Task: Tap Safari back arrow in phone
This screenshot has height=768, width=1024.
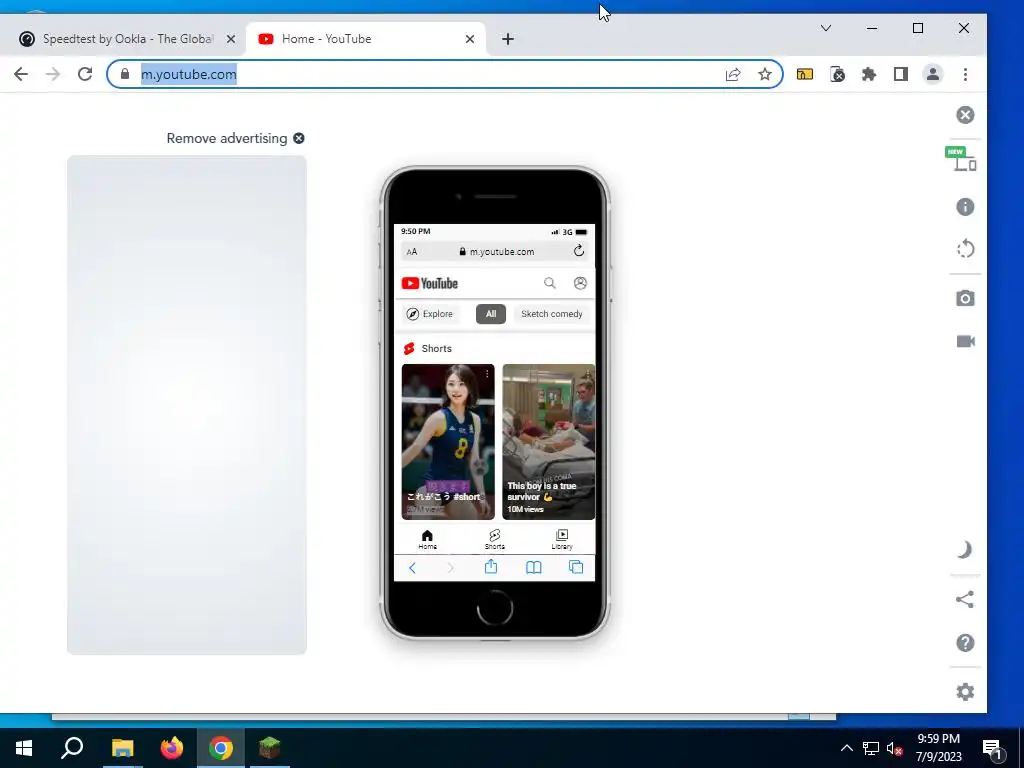Action: [x=412, y=568]
